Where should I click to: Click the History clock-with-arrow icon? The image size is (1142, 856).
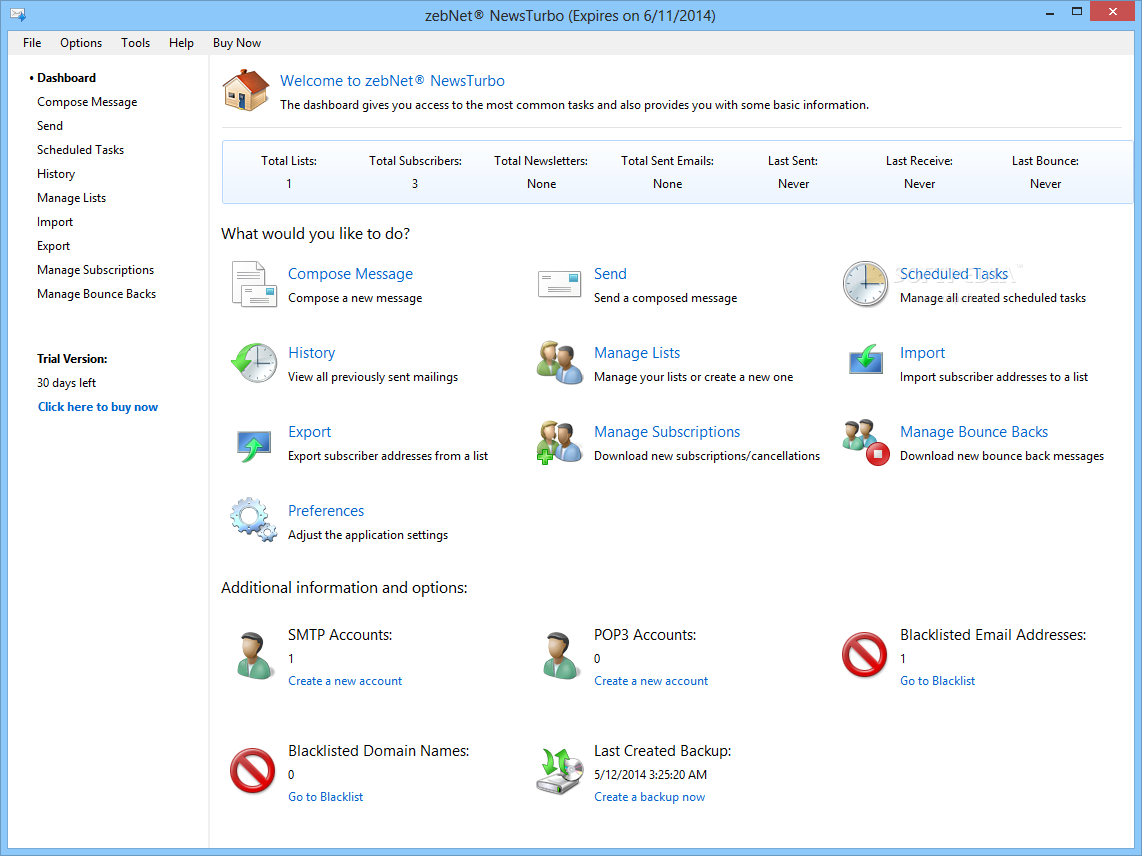point(253,363)
